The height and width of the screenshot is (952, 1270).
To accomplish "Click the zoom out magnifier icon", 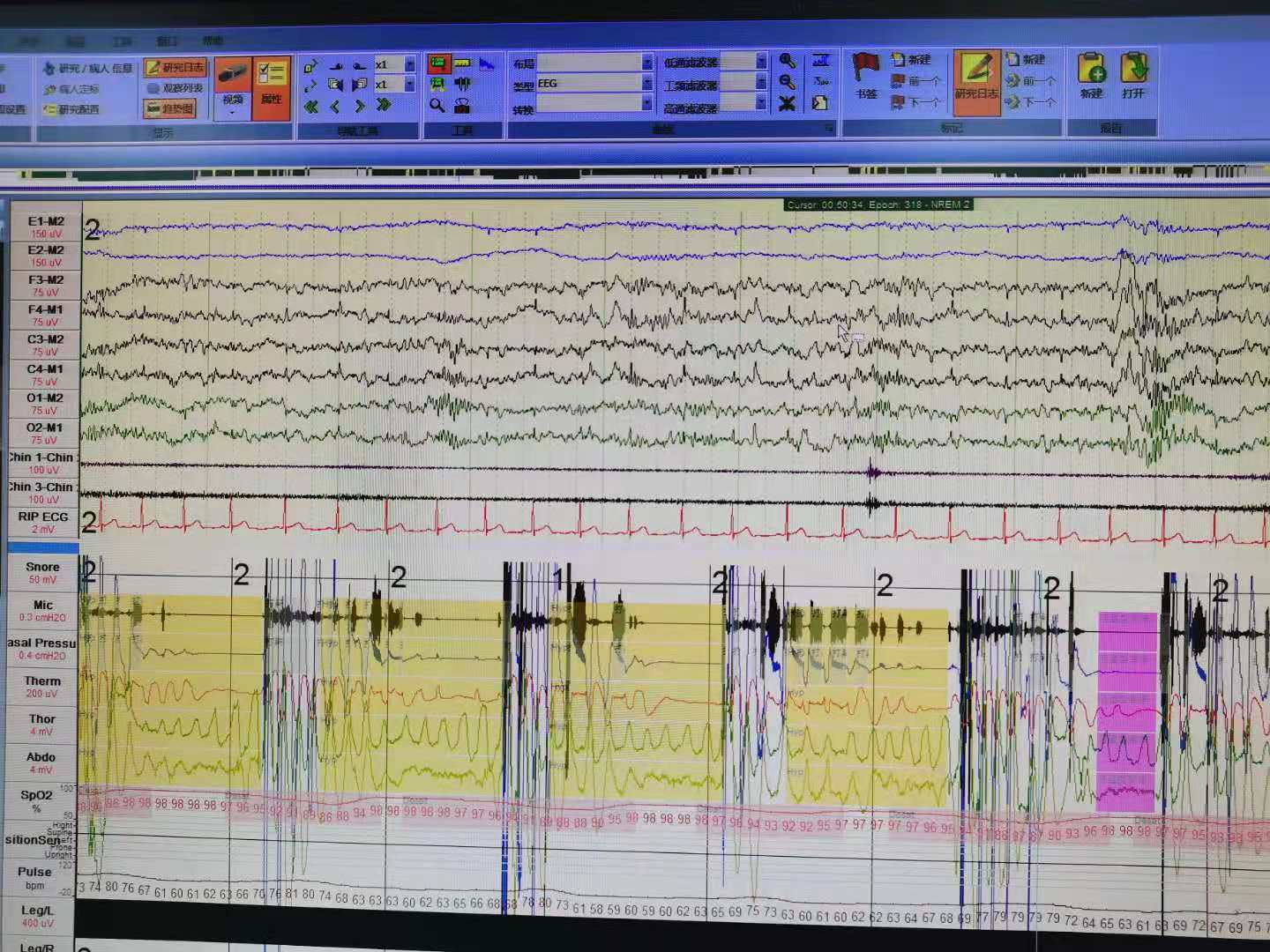I will [787, 82].
